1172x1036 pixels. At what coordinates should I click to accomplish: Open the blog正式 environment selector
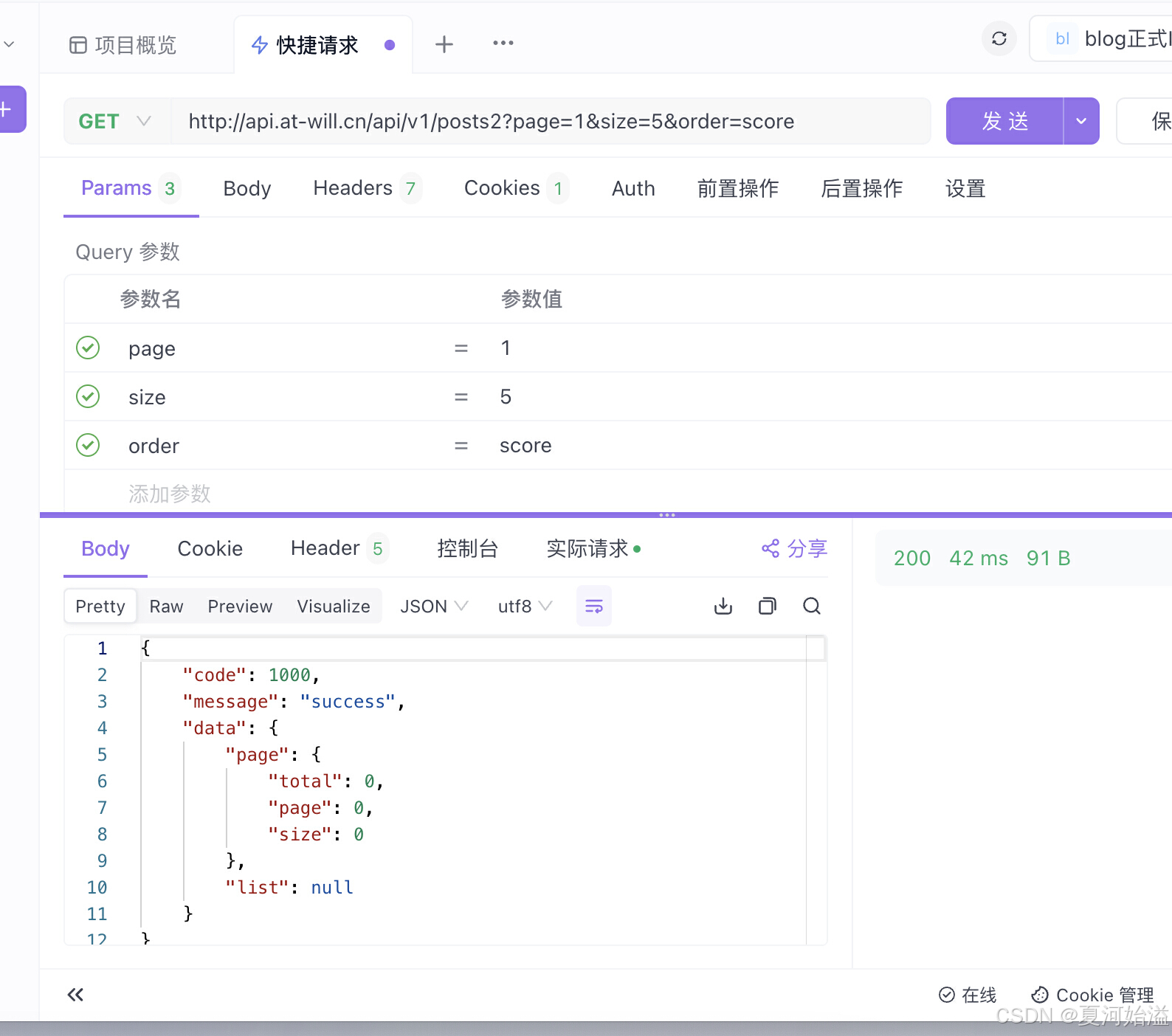click(x=1101, y=38)
